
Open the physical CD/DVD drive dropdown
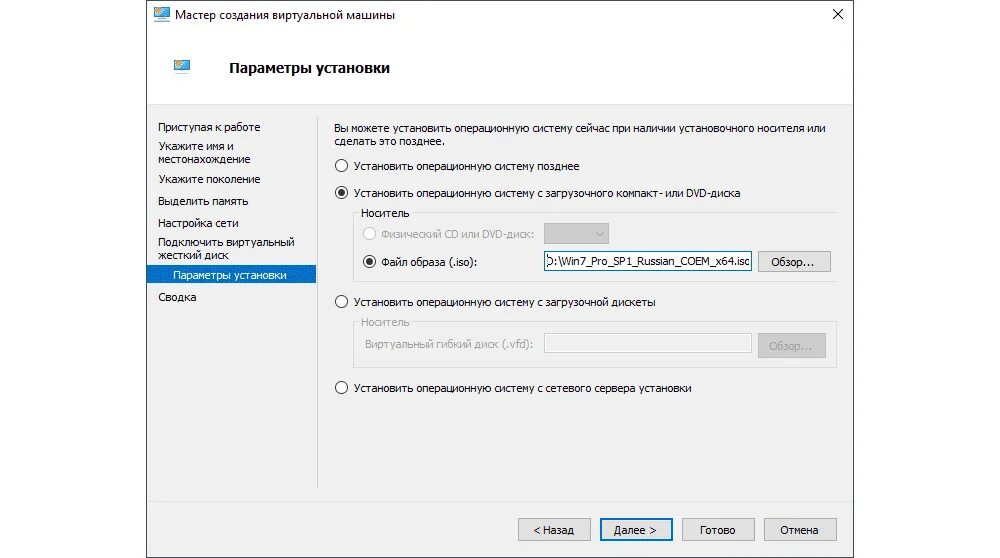pos(577,233)
